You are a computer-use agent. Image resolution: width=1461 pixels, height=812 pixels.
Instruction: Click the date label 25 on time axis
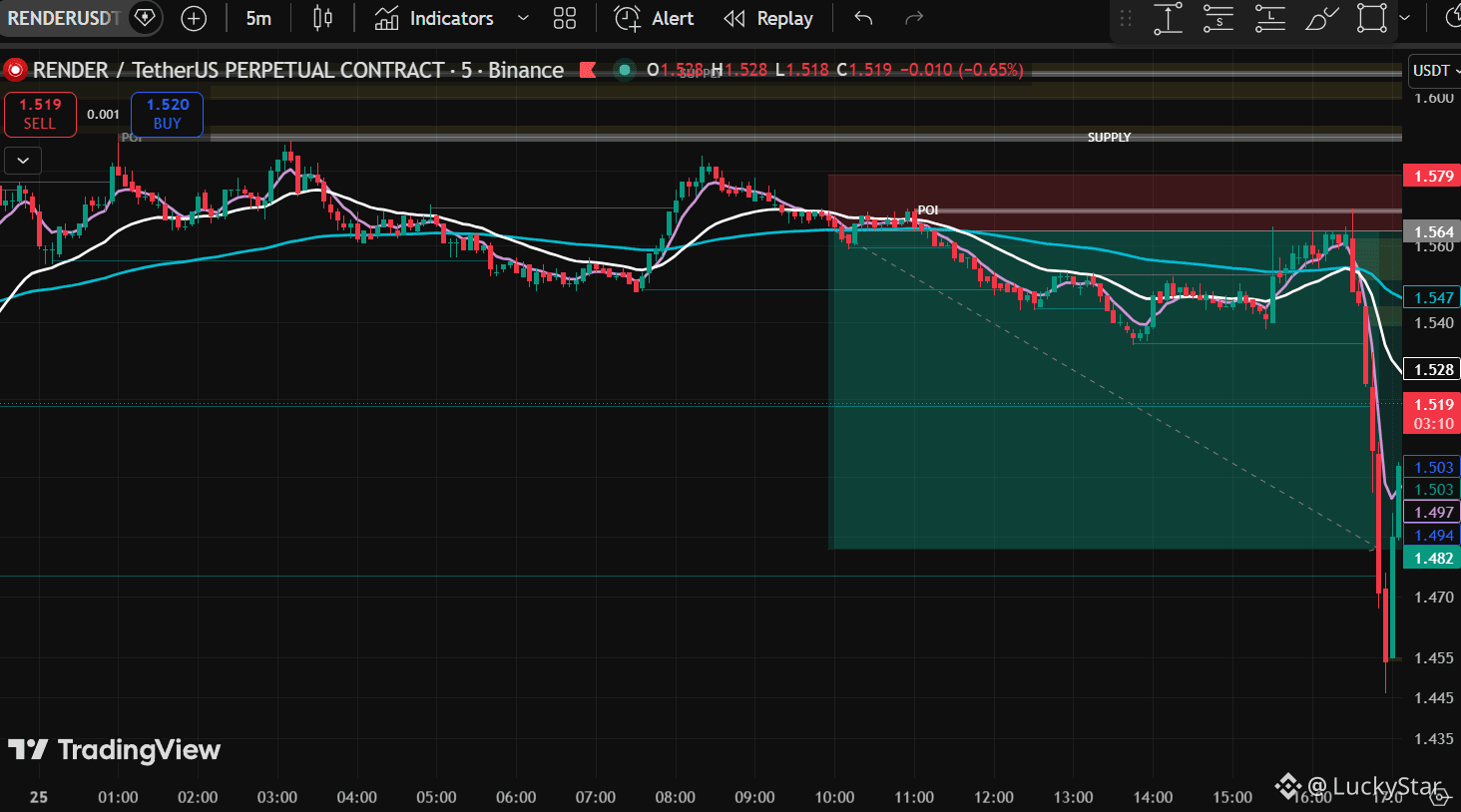click(x=39, y=797)
